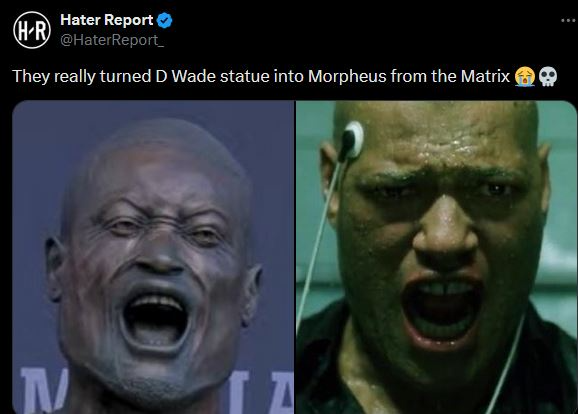Click the statue's wide open mouth
This screenshot has width=578, height=414.
pos(154,319)
